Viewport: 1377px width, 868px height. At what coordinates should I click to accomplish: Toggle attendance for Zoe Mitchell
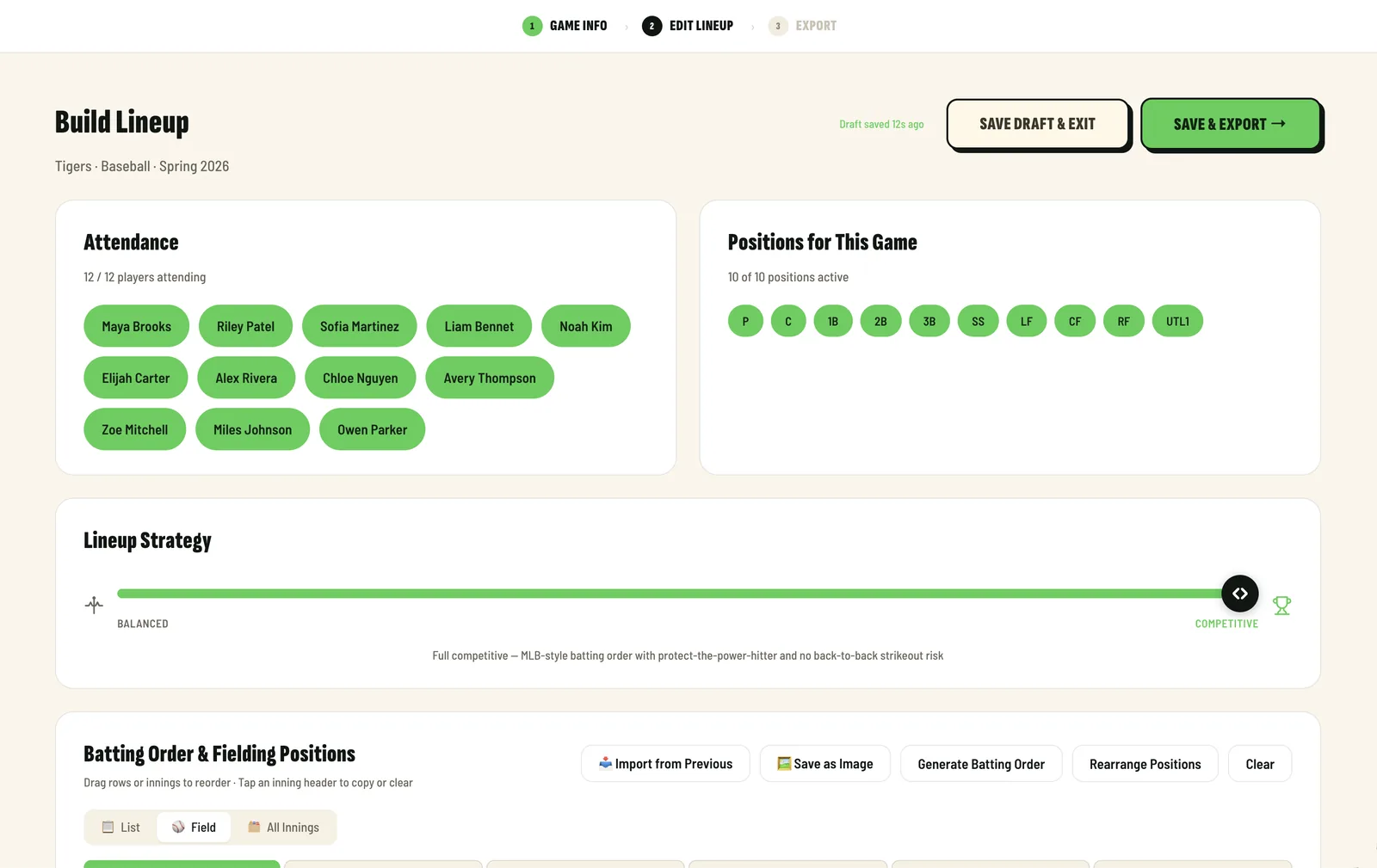tap(135, 429)
